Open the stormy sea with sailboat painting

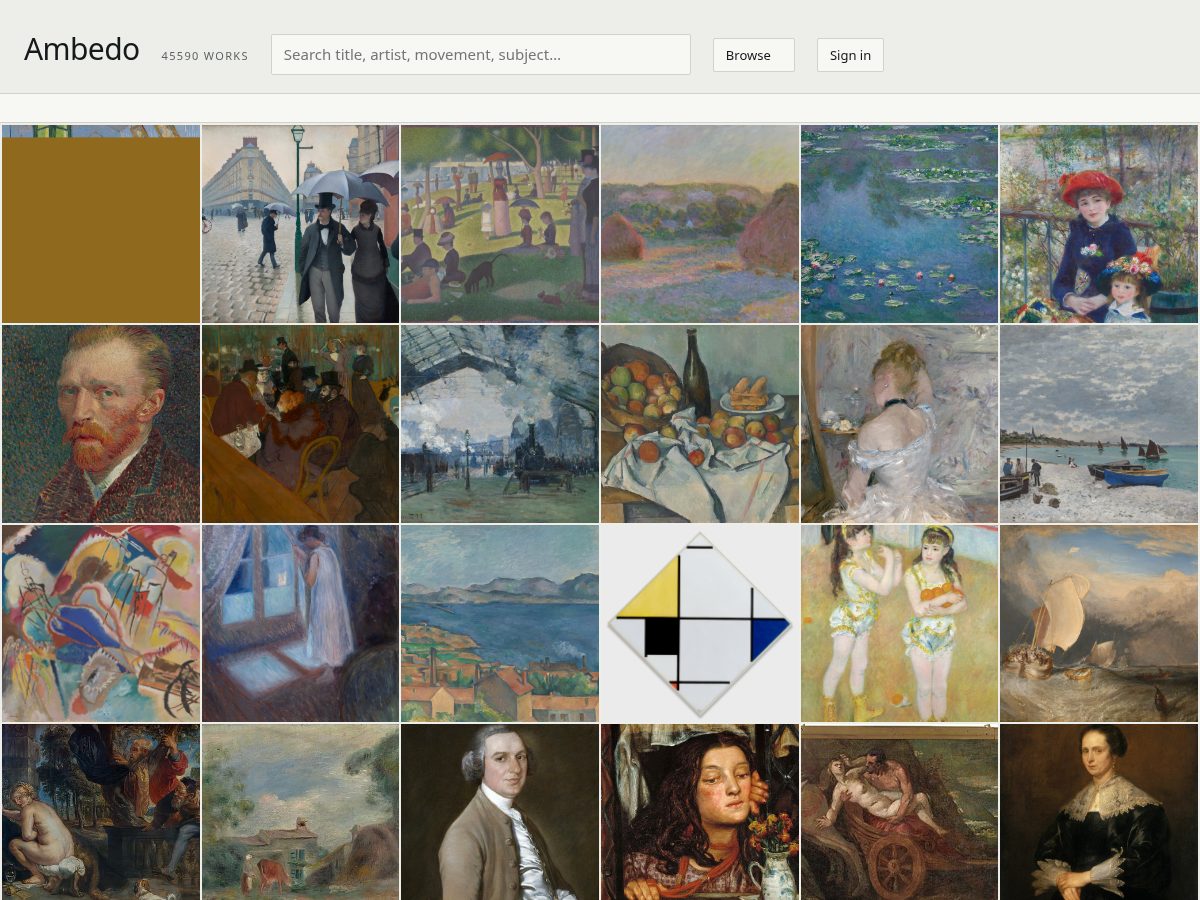[x=1099, y=624]
